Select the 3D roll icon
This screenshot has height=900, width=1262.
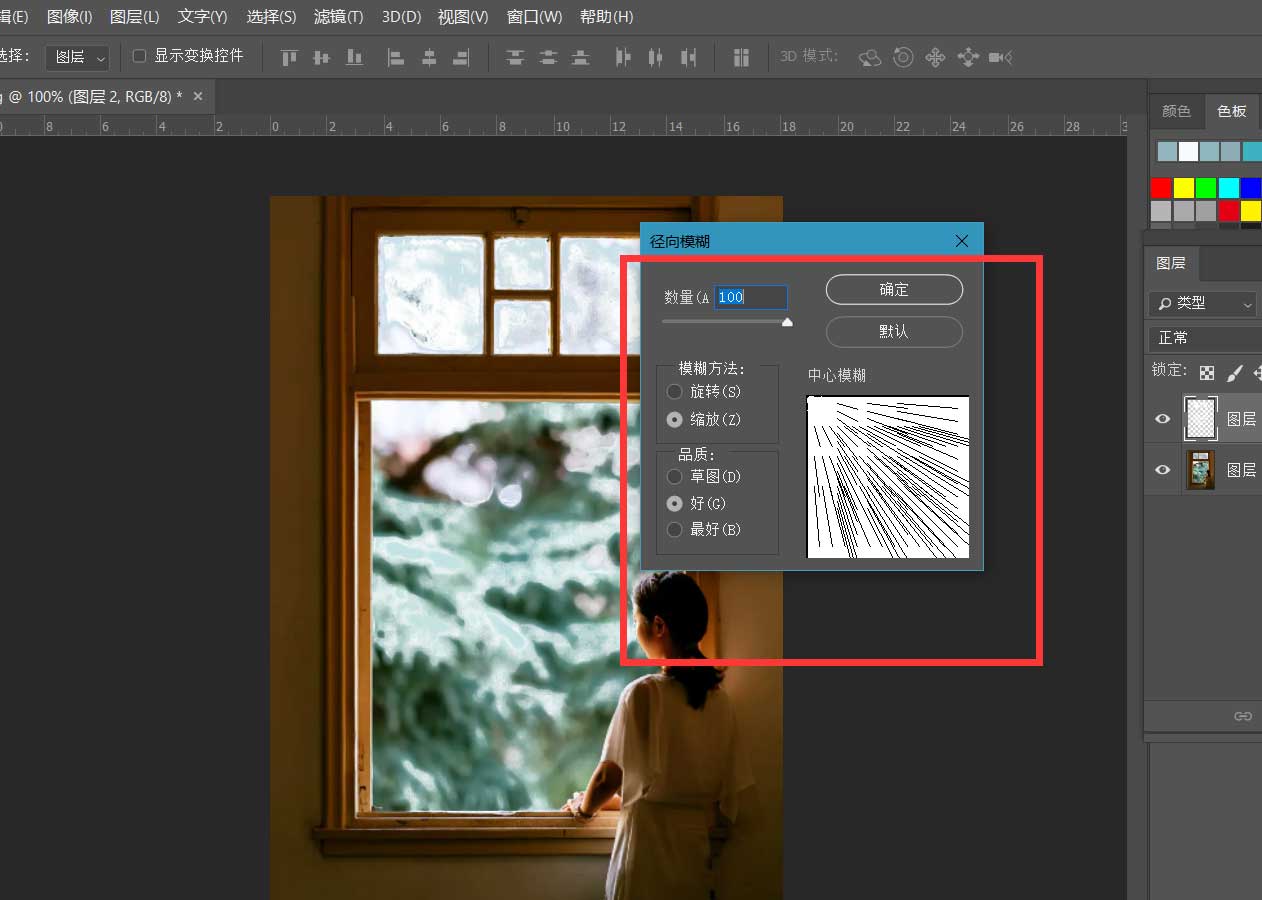coord(903,57)
